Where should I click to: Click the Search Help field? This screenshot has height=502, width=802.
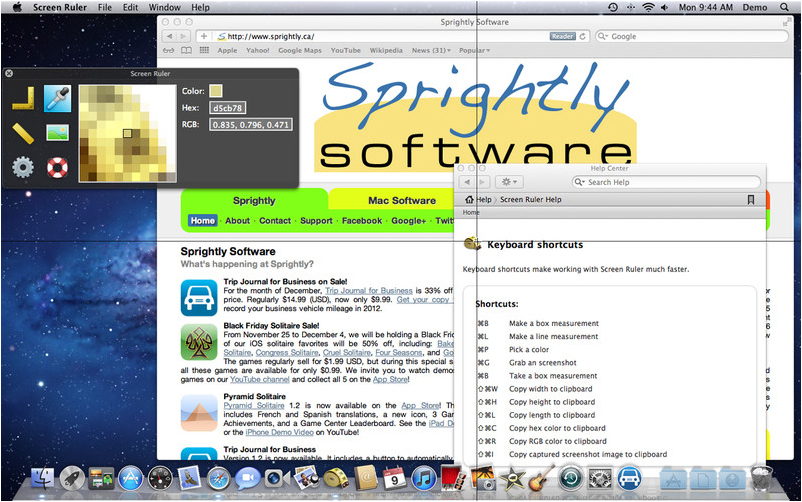point(666,182)
